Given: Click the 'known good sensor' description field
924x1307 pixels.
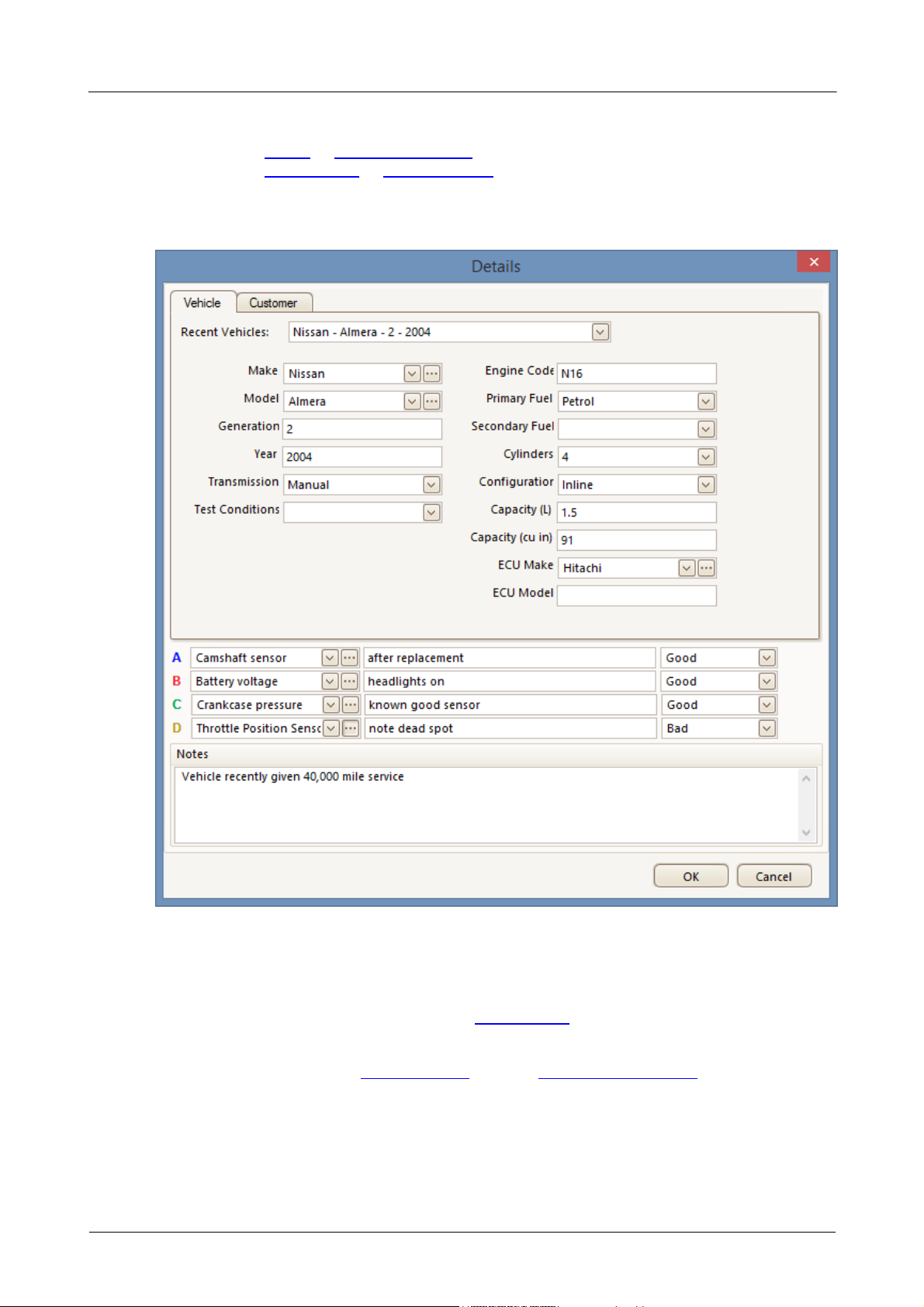Looking at the screenshot, I should pyautogui.click(x=510, y=705).
